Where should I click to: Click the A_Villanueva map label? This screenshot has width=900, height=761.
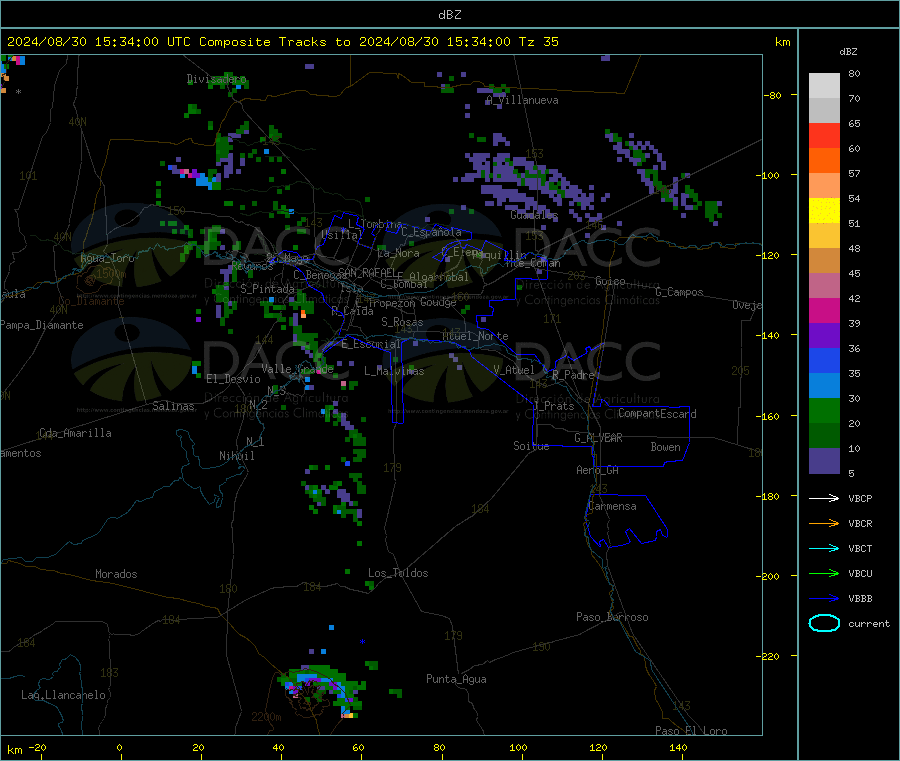pos(522,100)
